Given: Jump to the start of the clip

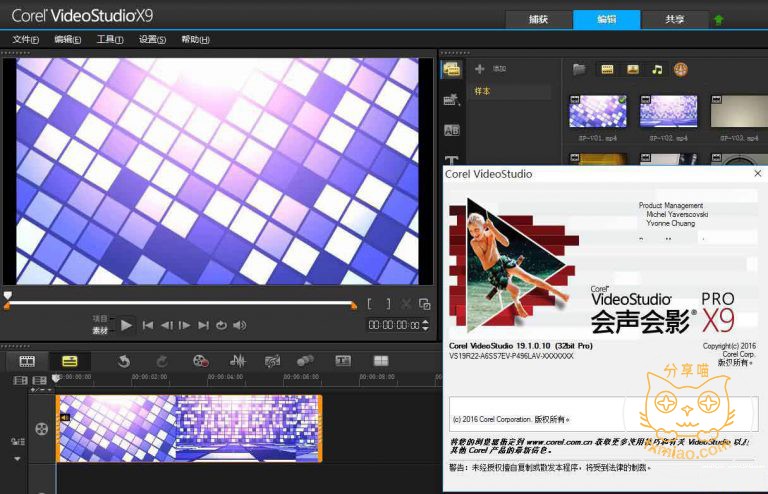Looking at the screenshot, I should 147,325.
